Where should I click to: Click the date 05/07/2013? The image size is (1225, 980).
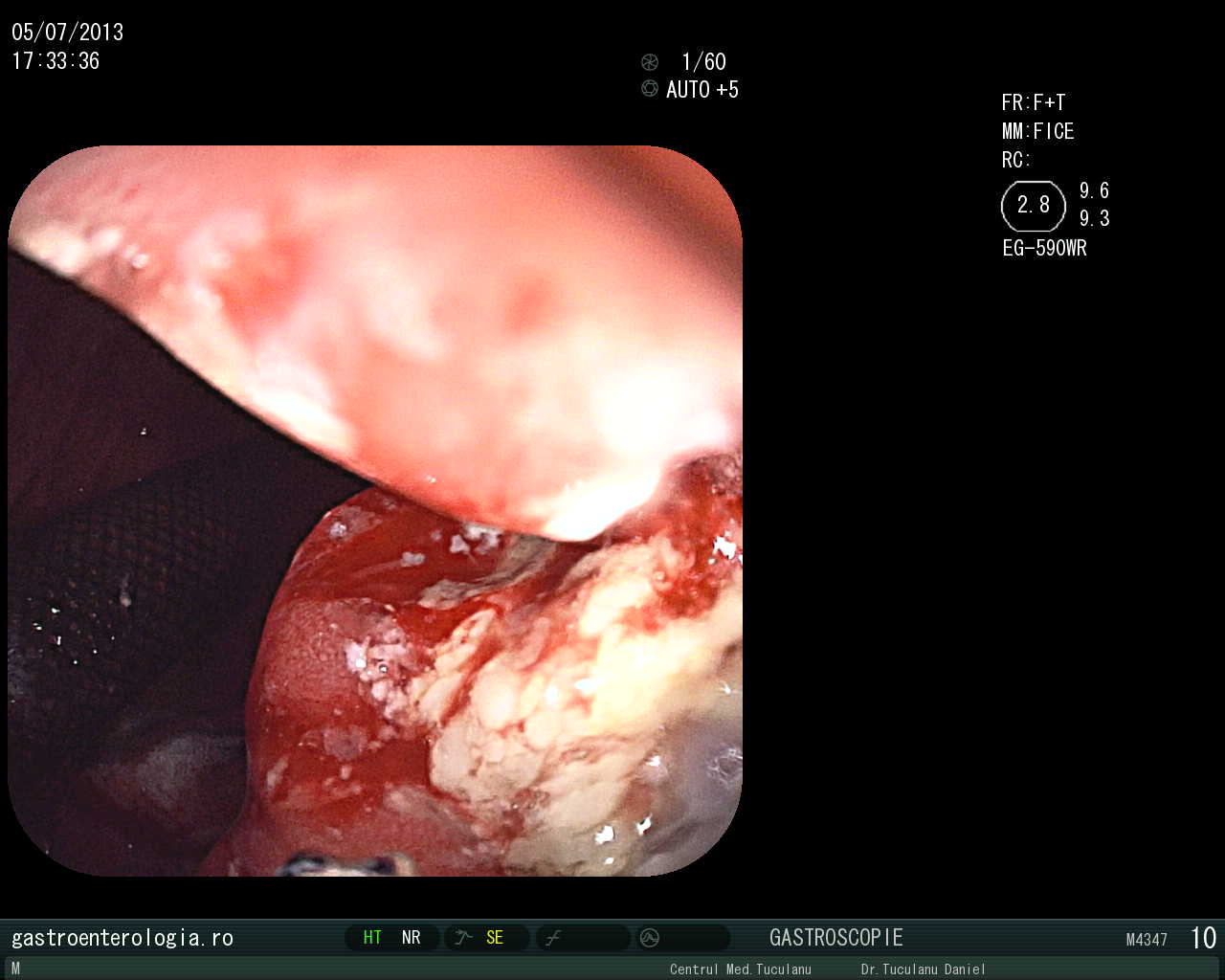tap(68, 33)
